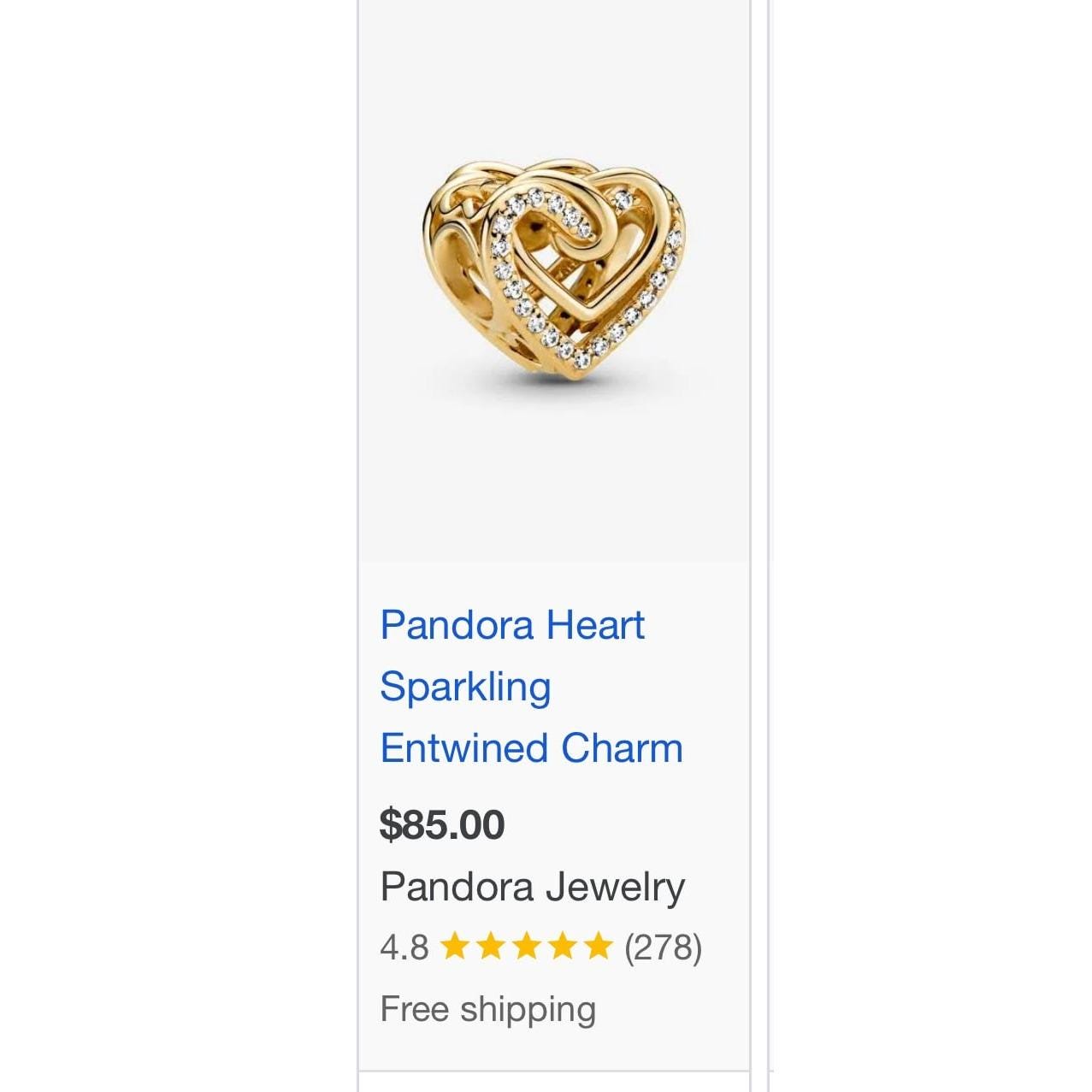Open the (278) reviews count

[663, 947]
